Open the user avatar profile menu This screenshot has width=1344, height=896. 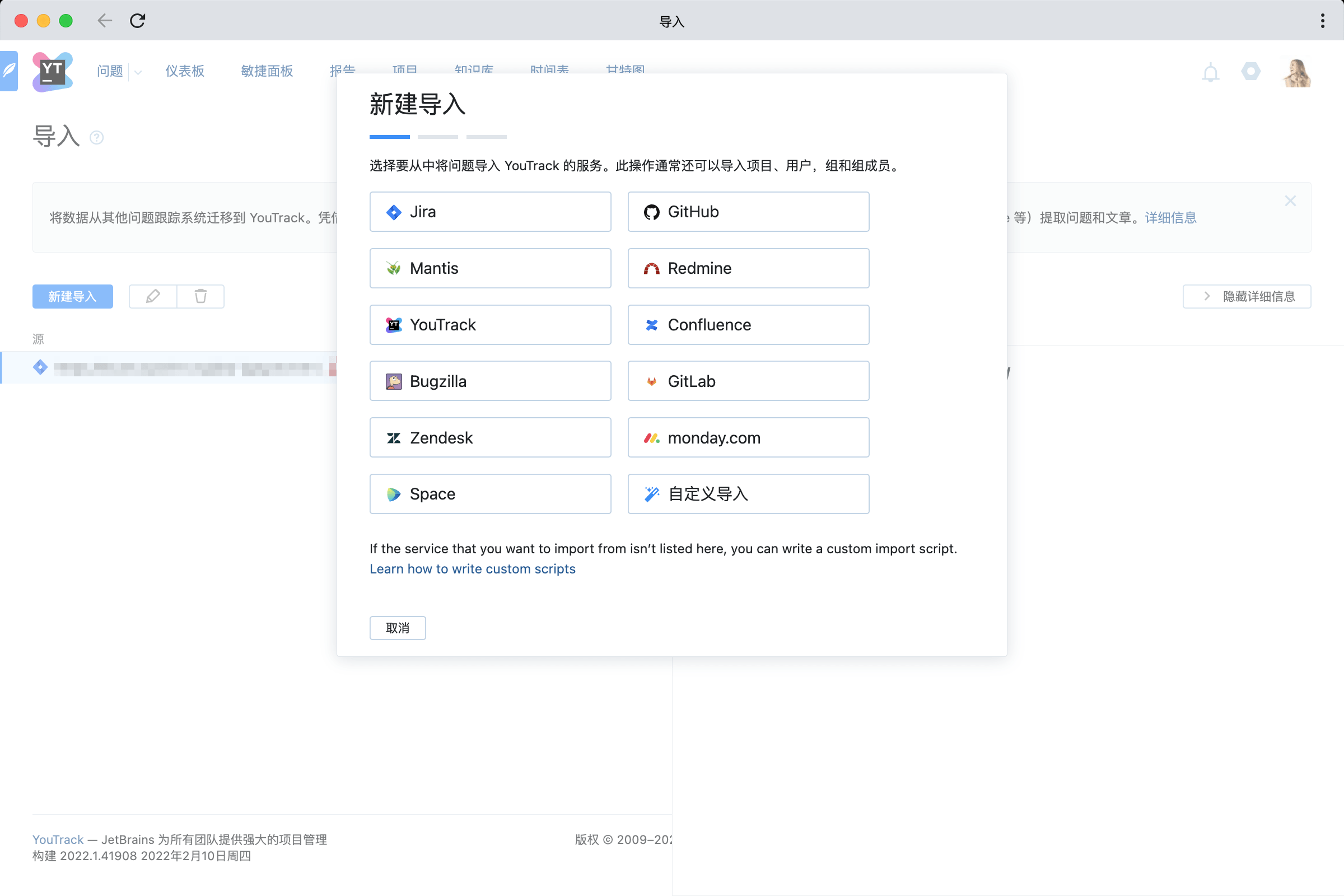click(1296, 73)
